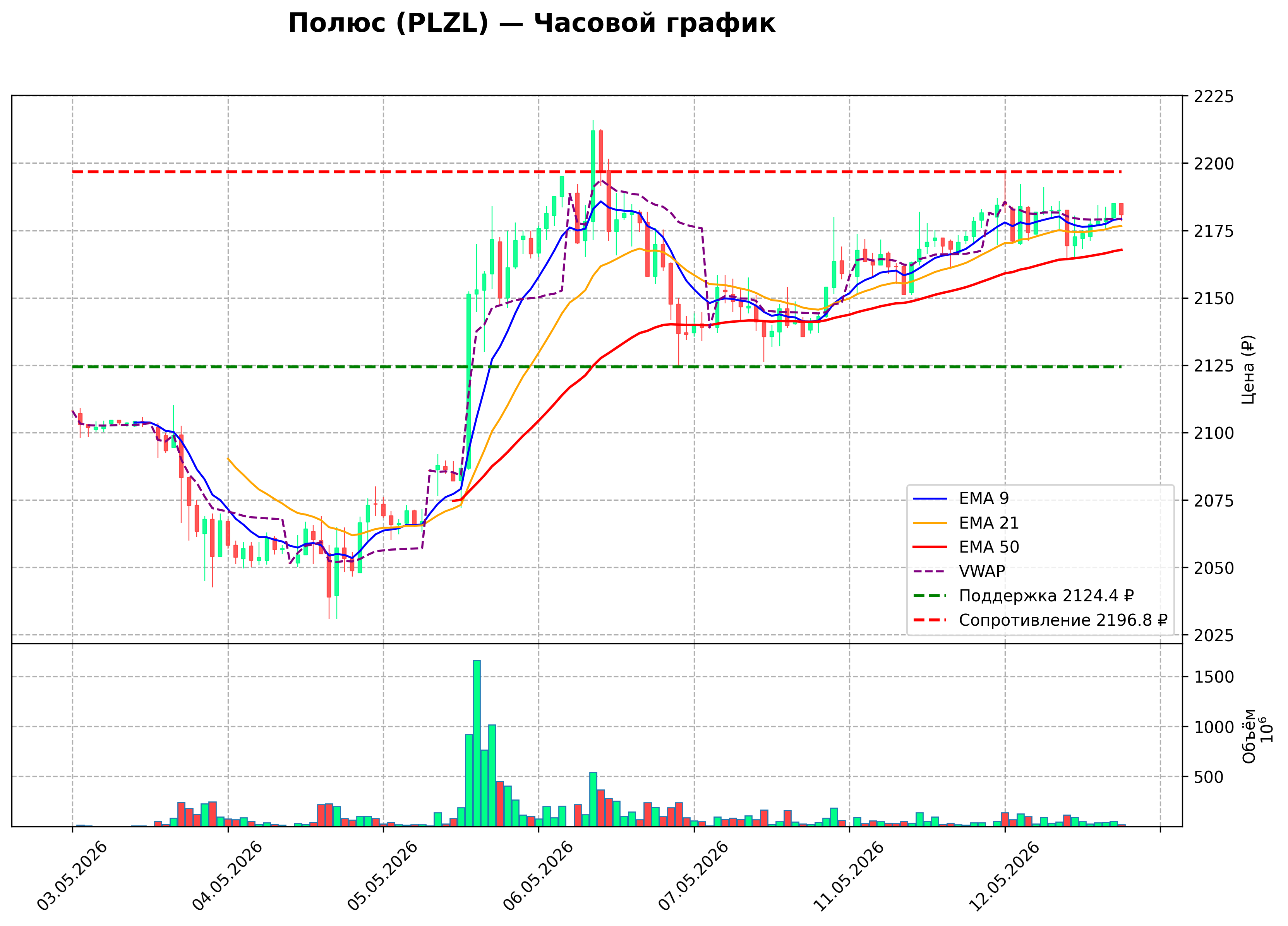Click the 2150 price axis tick label
Viewport: 1288px width, 926px height.
click(x=1214, y=299)
